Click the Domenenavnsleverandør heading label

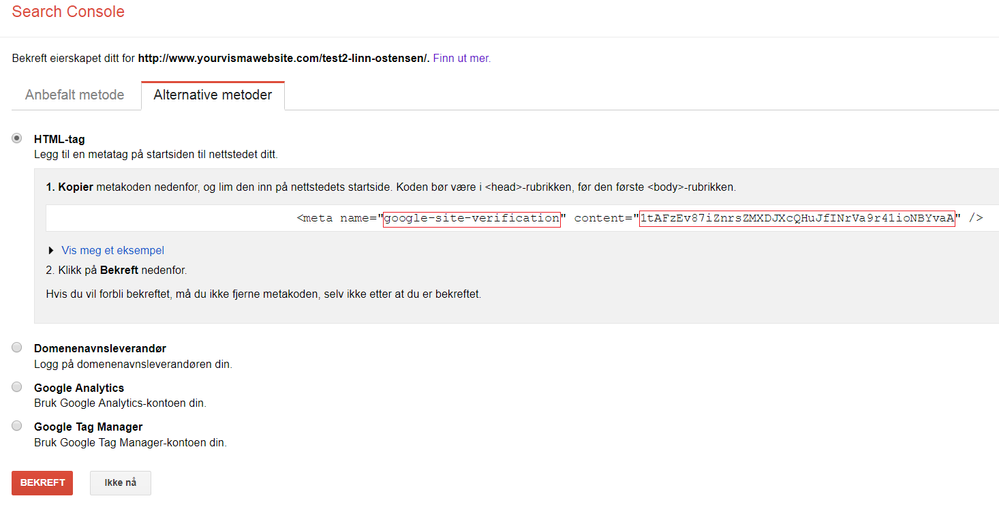[x=100, y=348]
